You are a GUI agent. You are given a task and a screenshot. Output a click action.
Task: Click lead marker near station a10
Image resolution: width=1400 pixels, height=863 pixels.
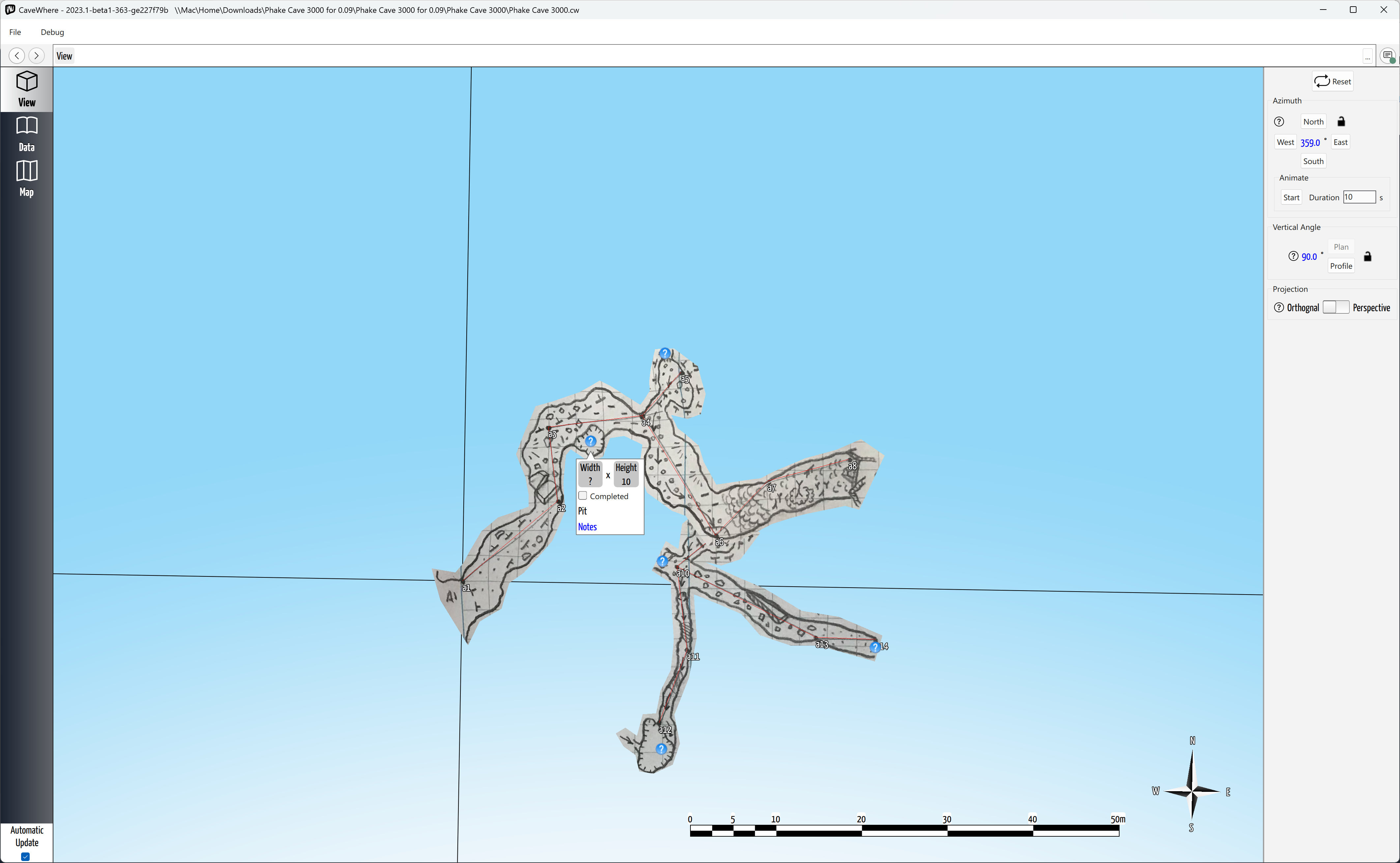pos(662,561)
